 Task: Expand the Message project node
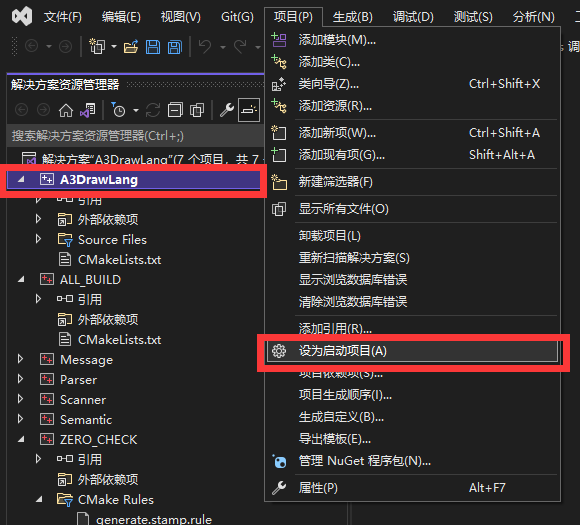point(20,359)
